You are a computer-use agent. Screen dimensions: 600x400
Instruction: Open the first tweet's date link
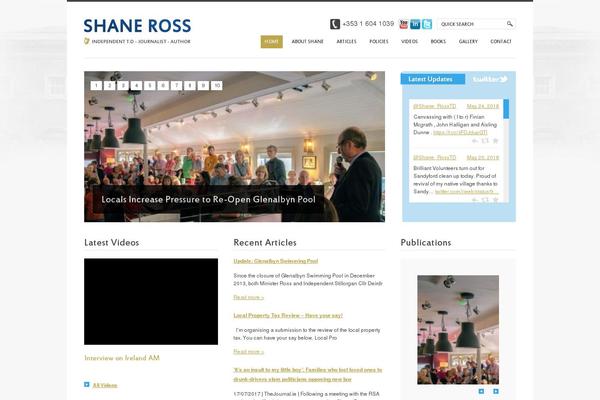coord(483,106)
